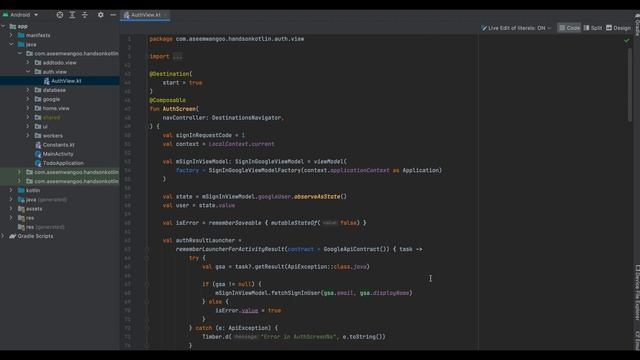Click the kotlin folder icon
Image resolution: width=640 pixels, height=360 pixels.
(x=21, y=190)
